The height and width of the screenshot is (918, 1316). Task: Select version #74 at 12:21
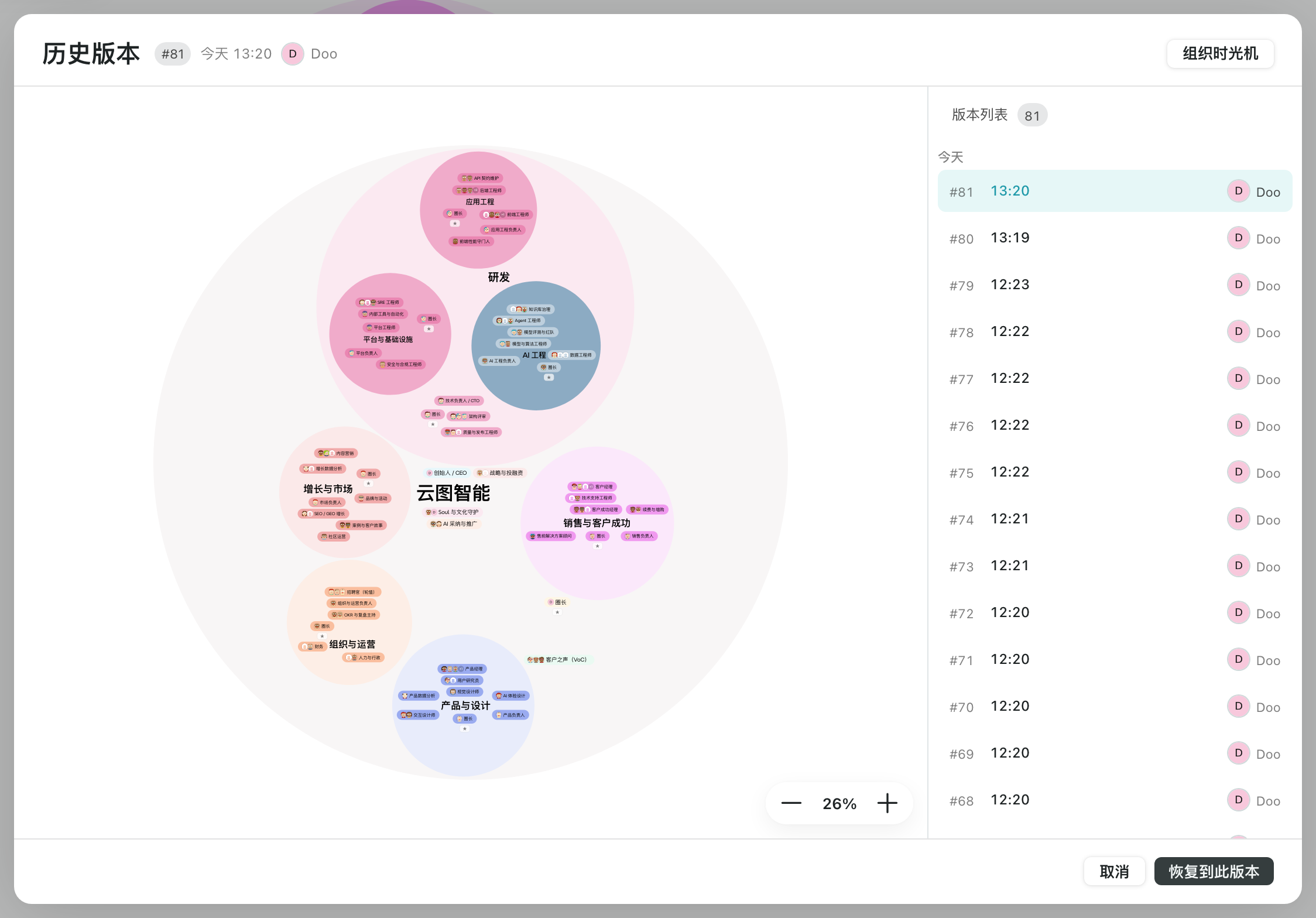pyautogui.click(x=1115, y=519)
